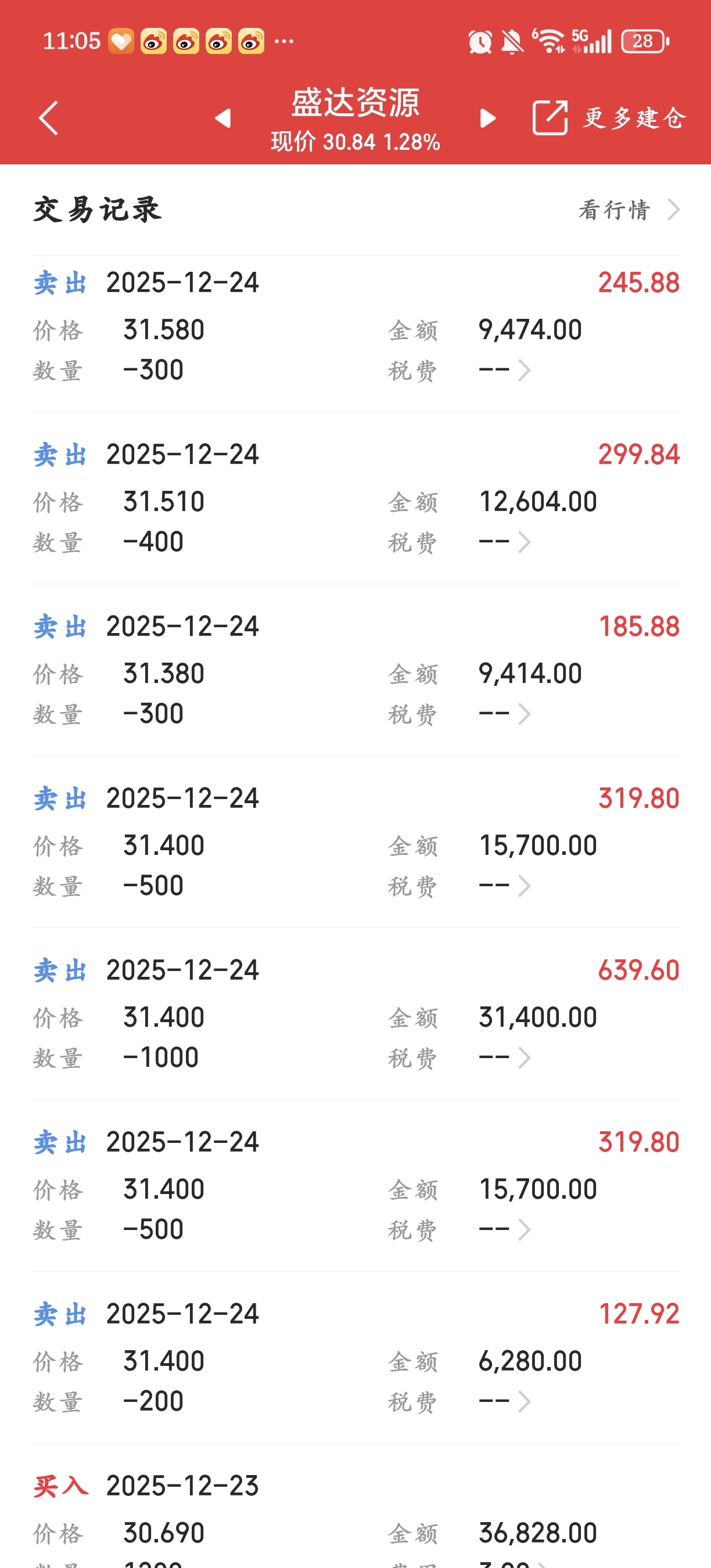
Task: Tap the 更多建仓 button
Action: [635, 117]
